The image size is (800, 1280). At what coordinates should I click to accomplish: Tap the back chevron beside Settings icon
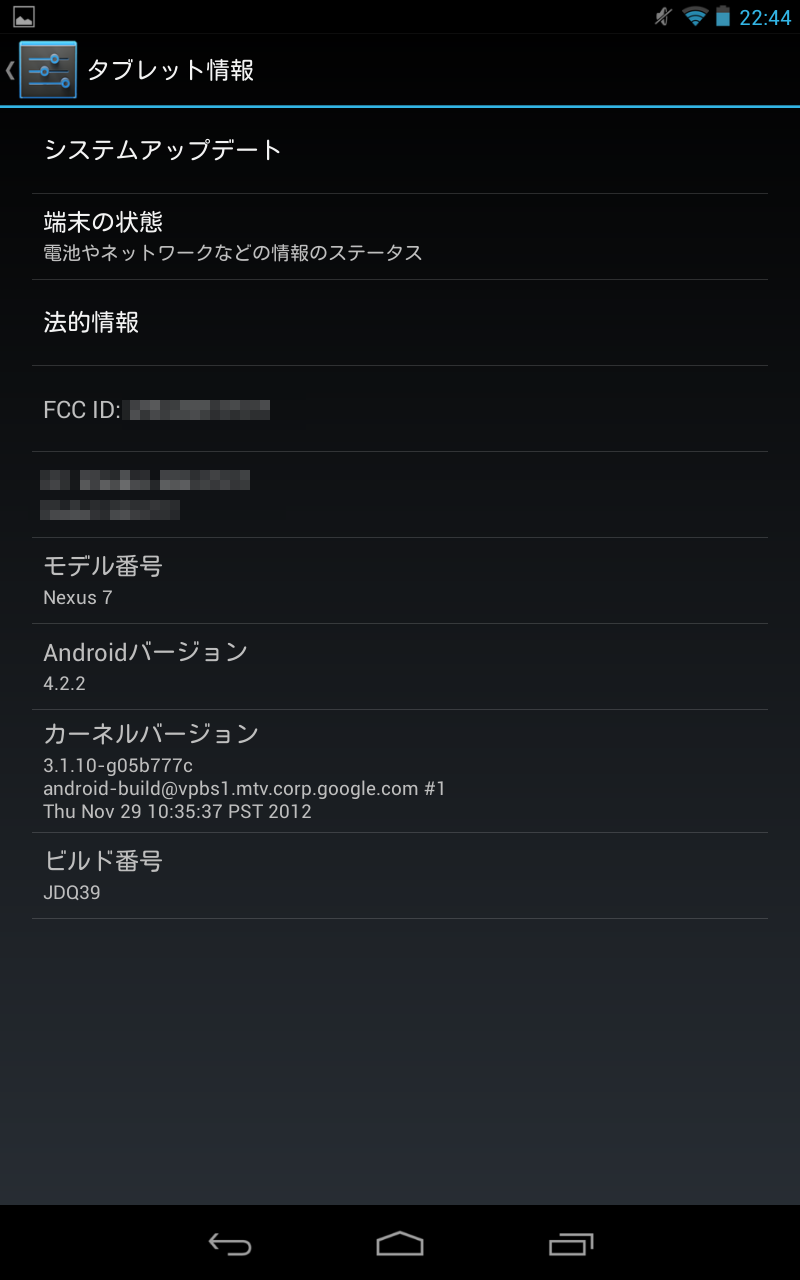[x=10, y=70]
